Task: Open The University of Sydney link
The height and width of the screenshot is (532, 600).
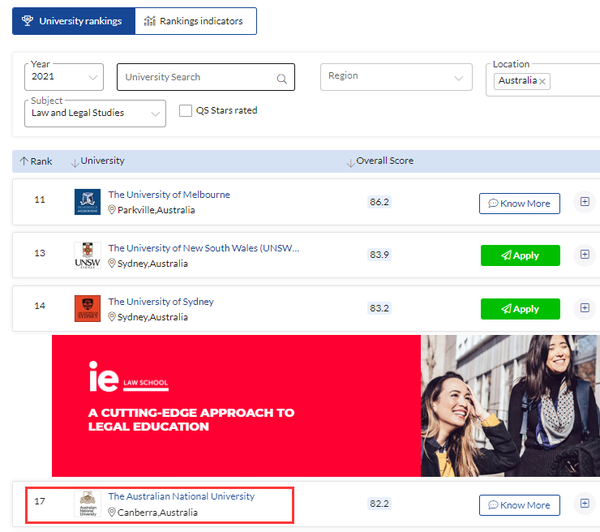Action: click(161, 302)
